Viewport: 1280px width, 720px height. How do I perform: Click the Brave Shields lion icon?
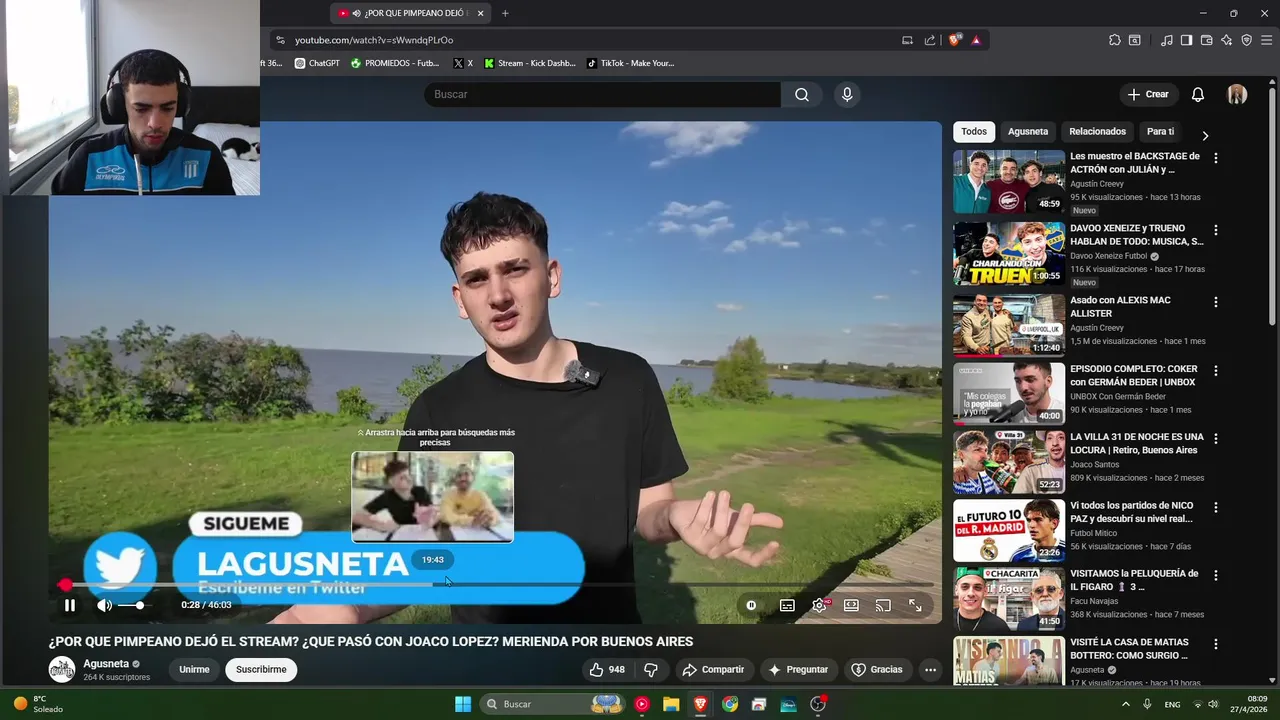[955, 40]
